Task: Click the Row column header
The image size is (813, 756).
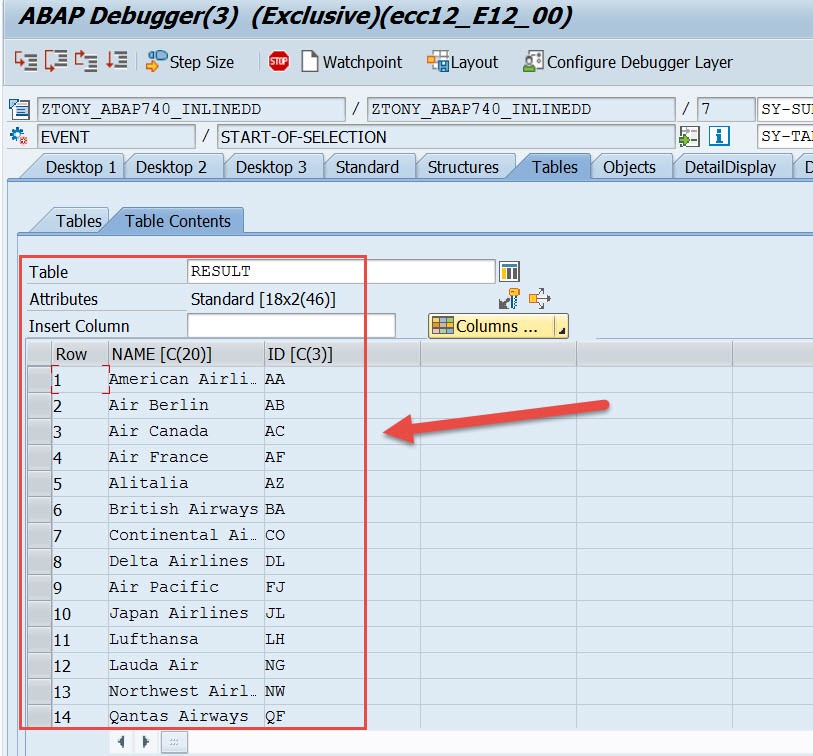Action: [80, 354]
